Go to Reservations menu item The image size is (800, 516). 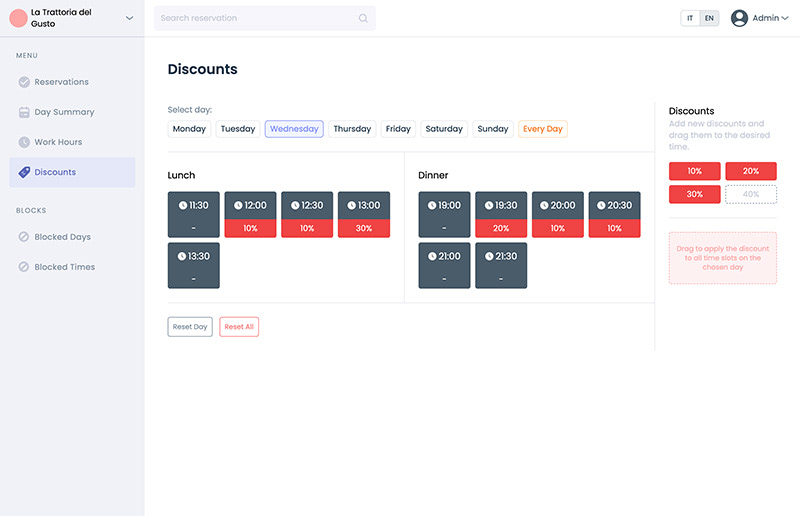pos(72,82)
